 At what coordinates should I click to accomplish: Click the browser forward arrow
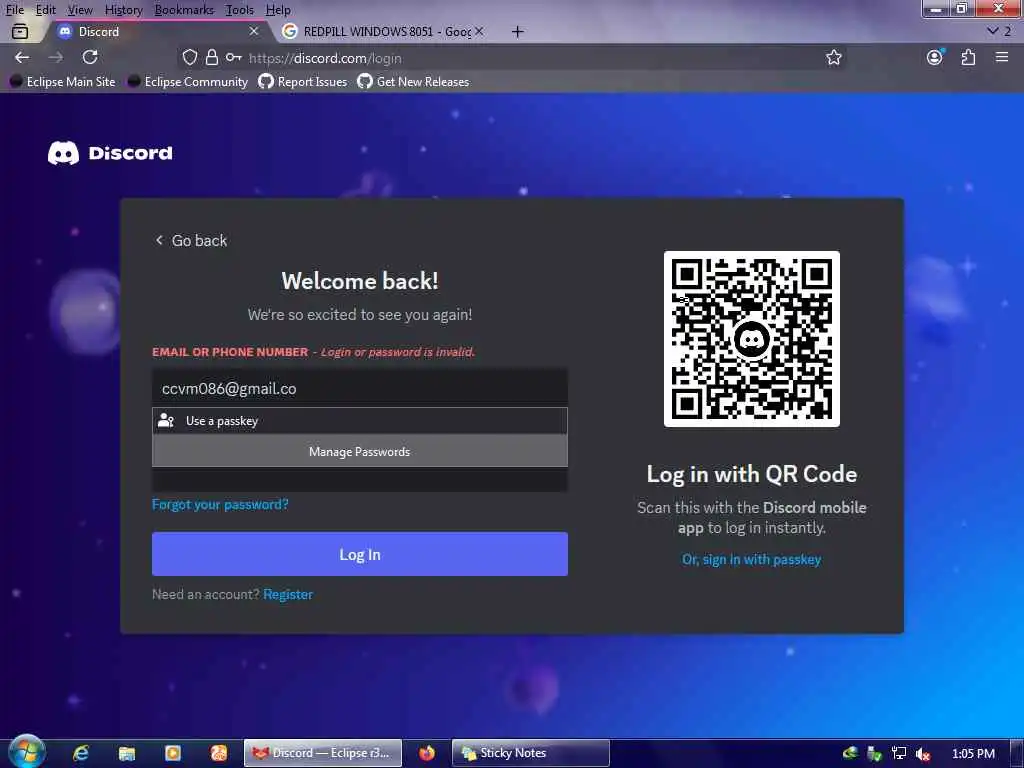pyautogui.click(x=56, y=57)
